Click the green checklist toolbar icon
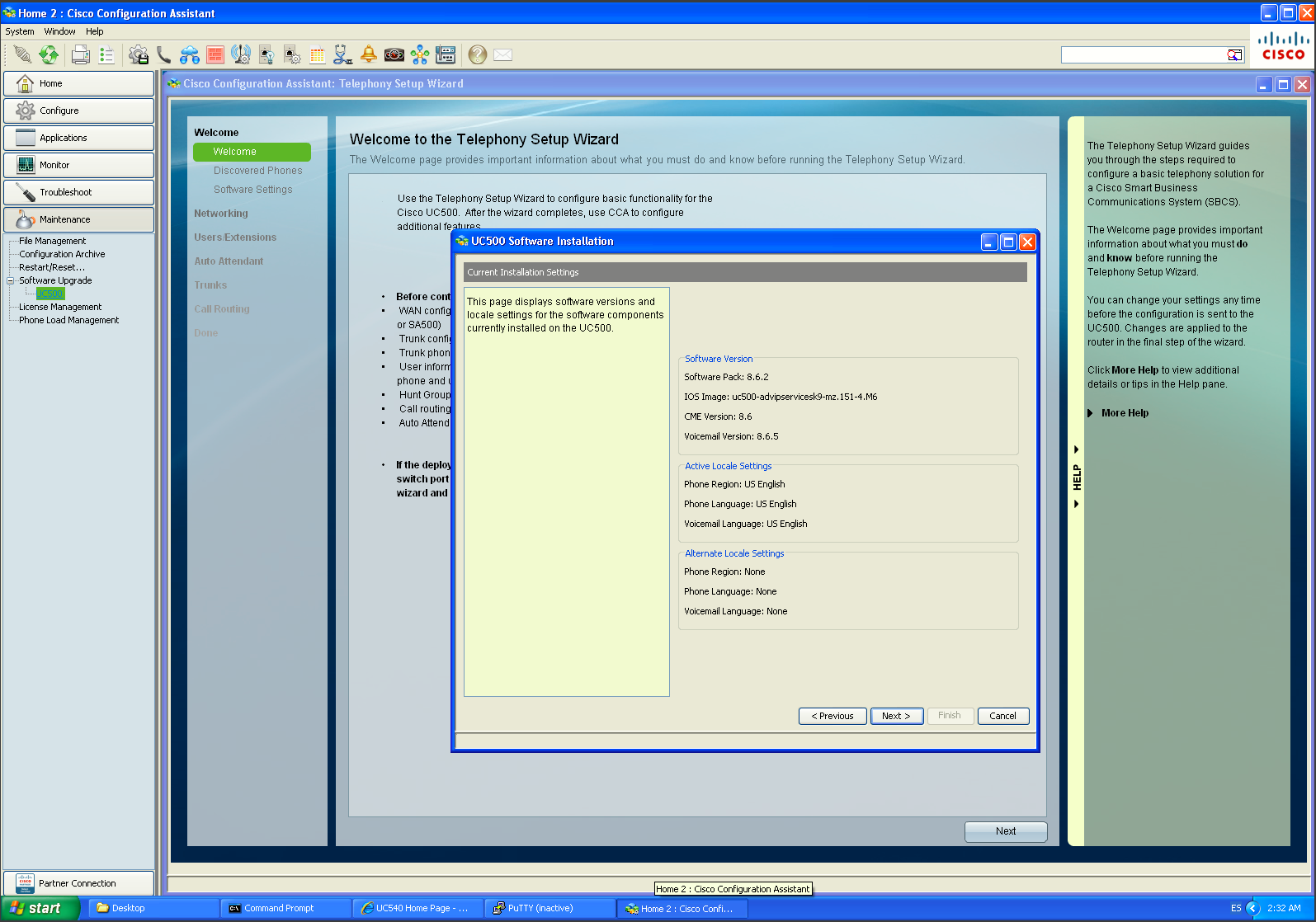1316x922 pixels. click(x=106, y=54)
